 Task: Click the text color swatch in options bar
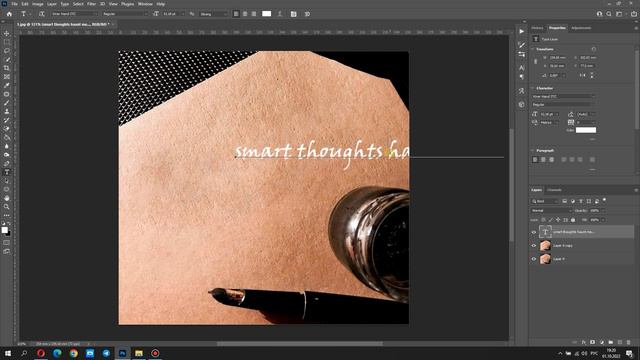pyautogui.click(x=267, y=14)
